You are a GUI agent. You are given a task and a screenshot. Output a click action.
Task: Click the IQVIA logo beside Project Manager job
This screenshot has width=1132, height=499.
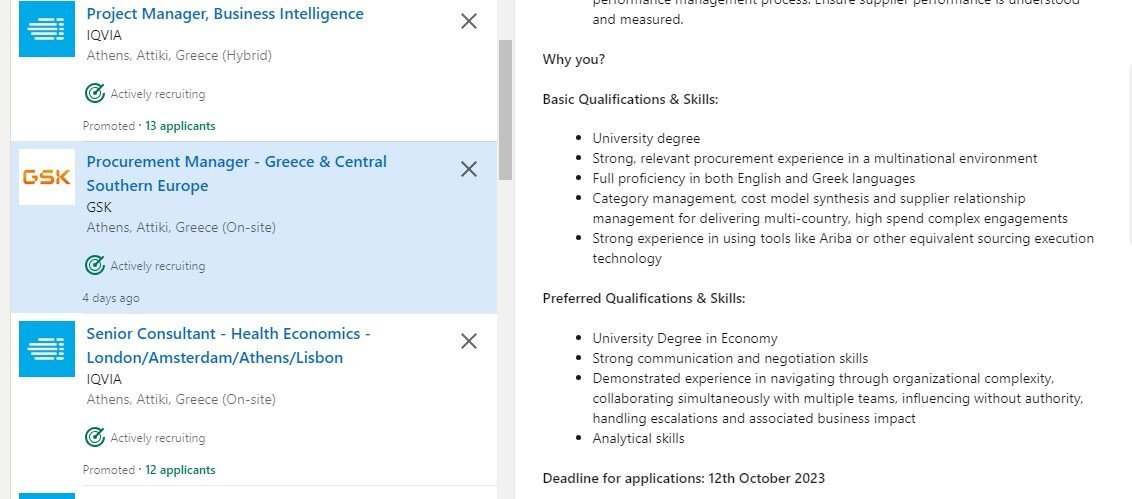[x=47, y=29]
